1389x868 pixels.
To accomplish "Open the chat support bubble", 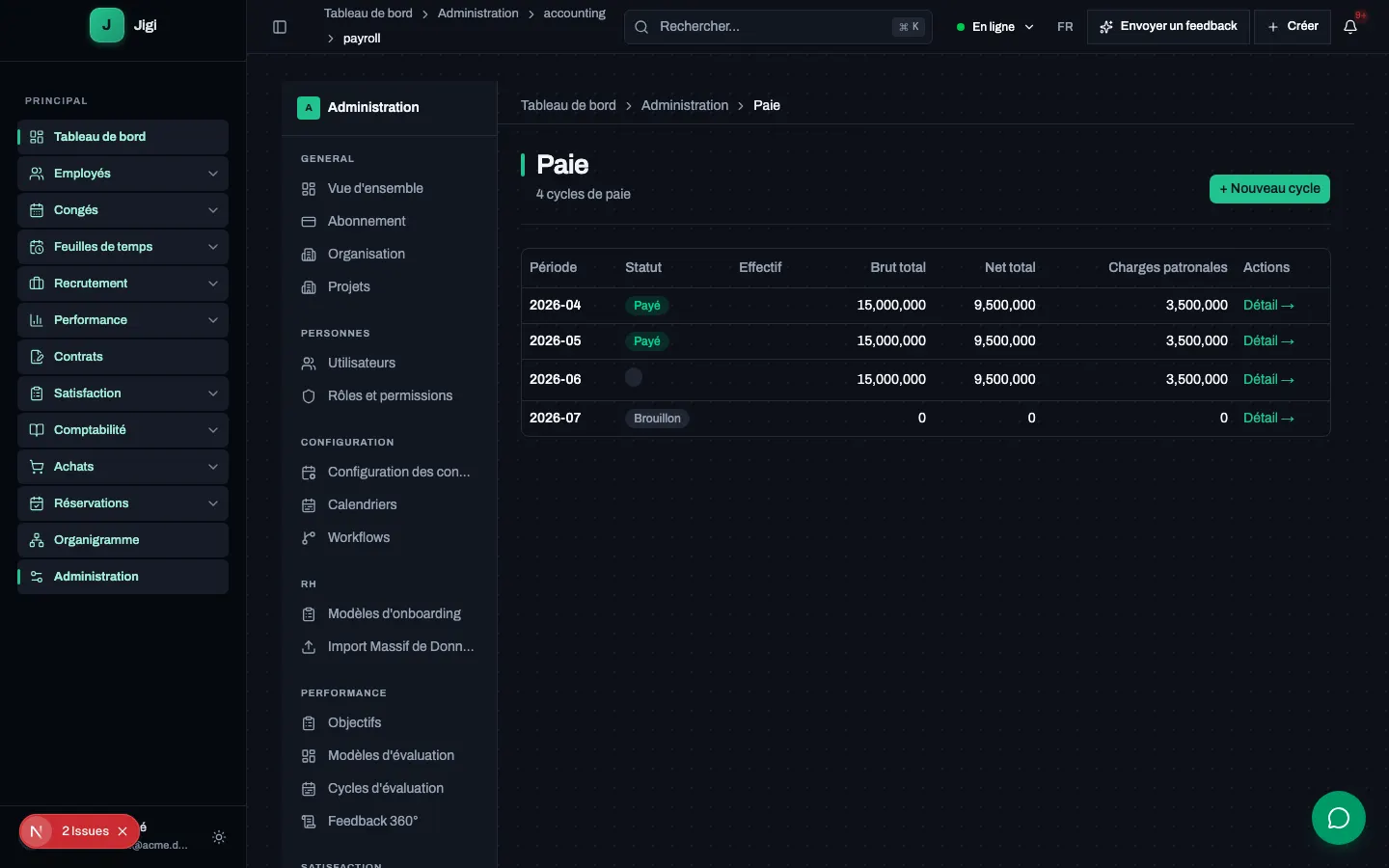I will pyautogui.click(x=1338, y=818).
